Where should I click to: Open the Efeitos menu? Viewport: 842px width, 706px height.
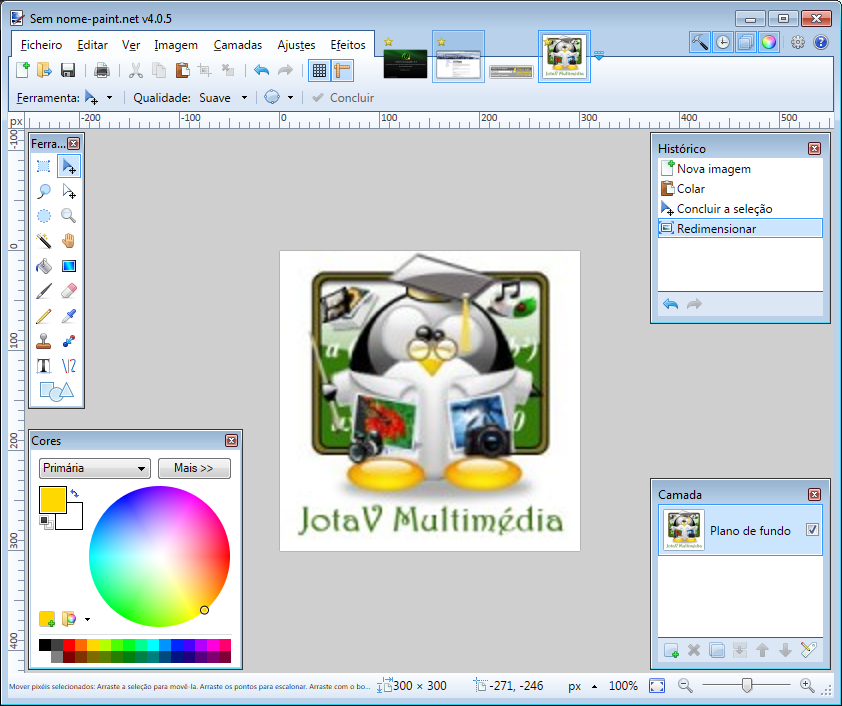pyautogui.click(x=347, y=45)
